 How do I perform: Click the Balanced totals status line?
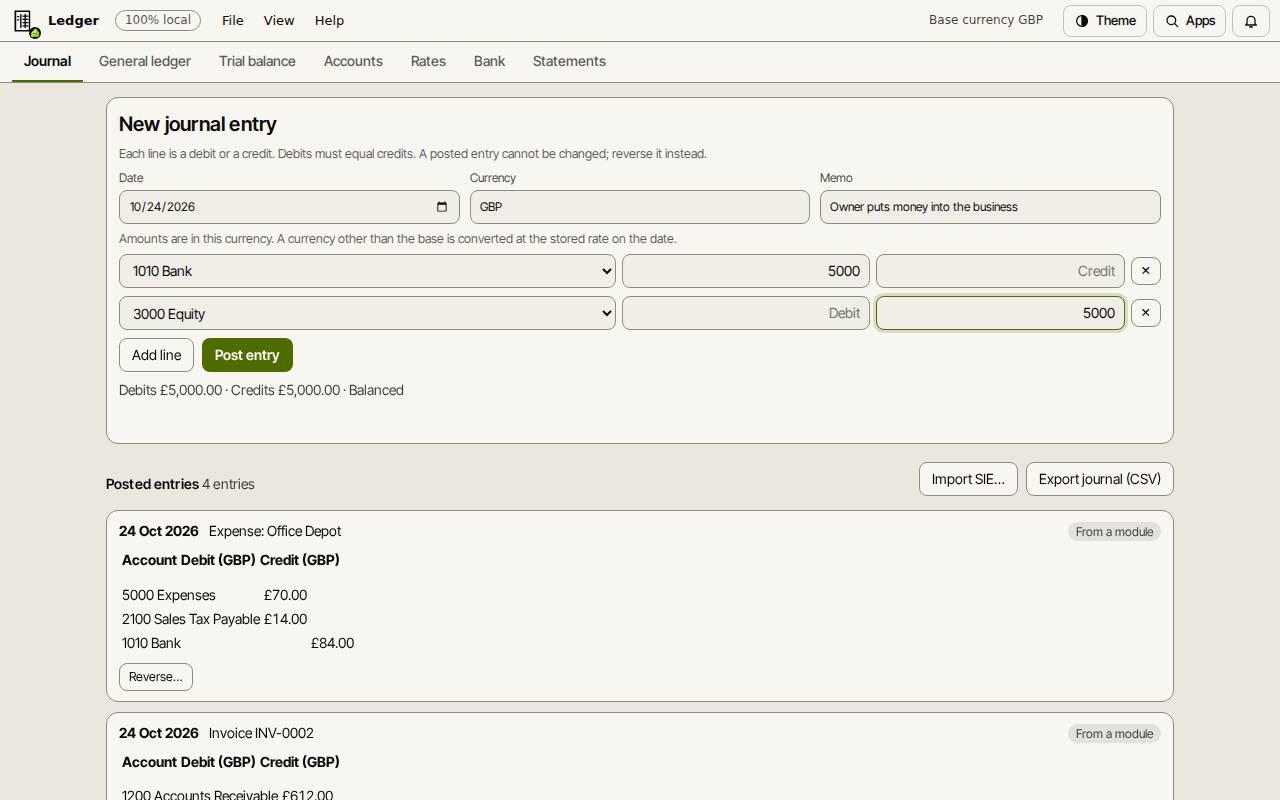click(261, 390)
